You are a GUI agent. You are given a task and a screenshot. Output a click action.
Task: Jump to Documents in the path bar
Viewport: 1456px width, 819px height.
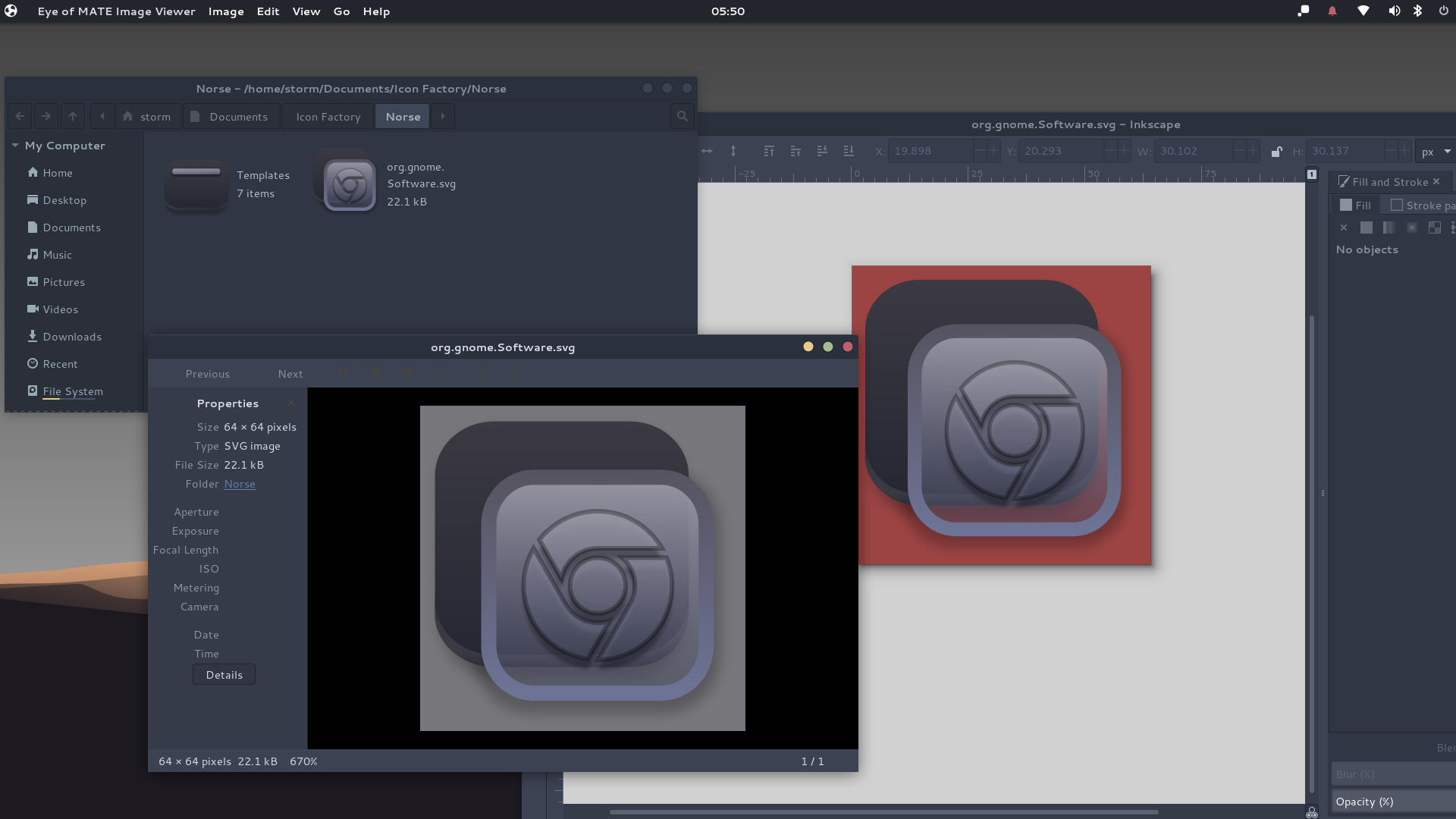[231, 116]
